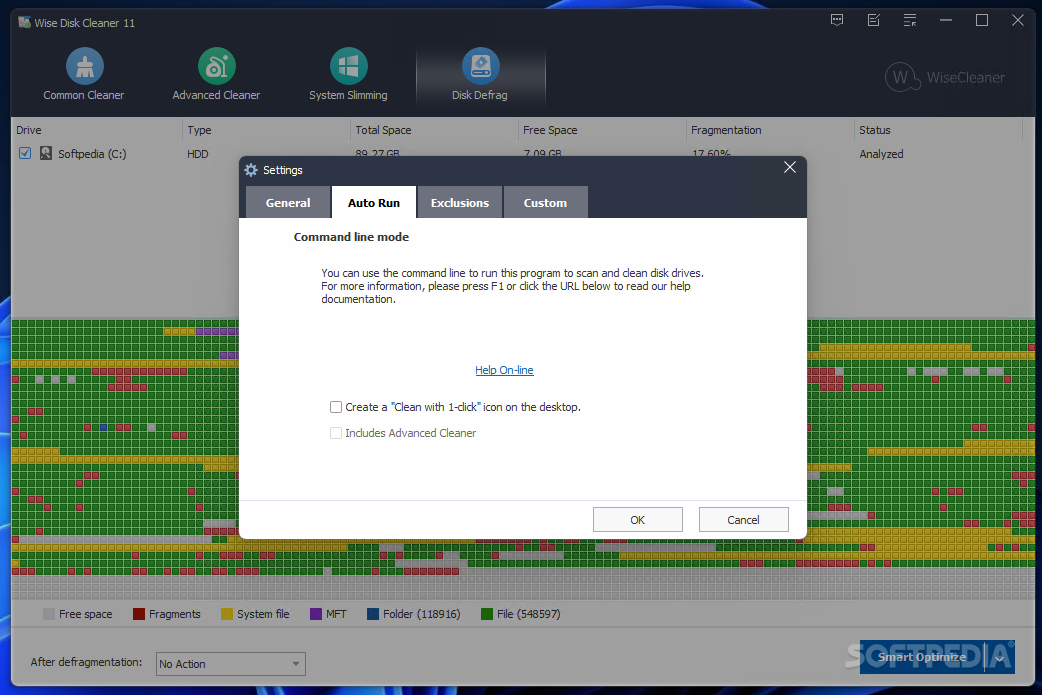Click the Smart Optimize button

pos(922,657)
